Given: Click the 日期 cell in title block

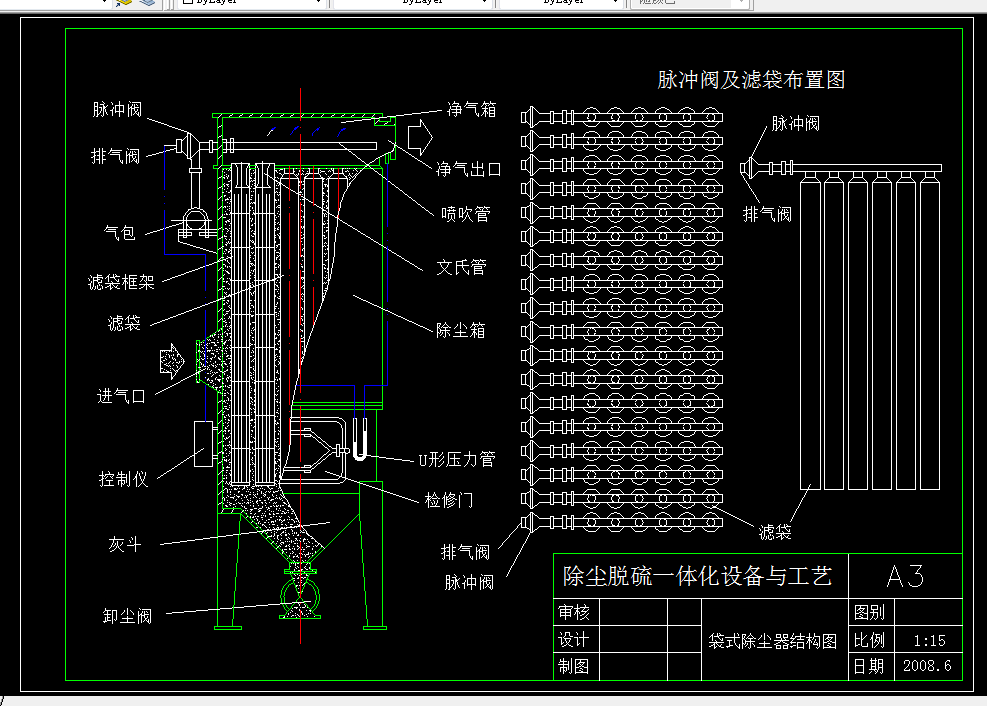Looking at the screenshot, I should click(869, 666).
